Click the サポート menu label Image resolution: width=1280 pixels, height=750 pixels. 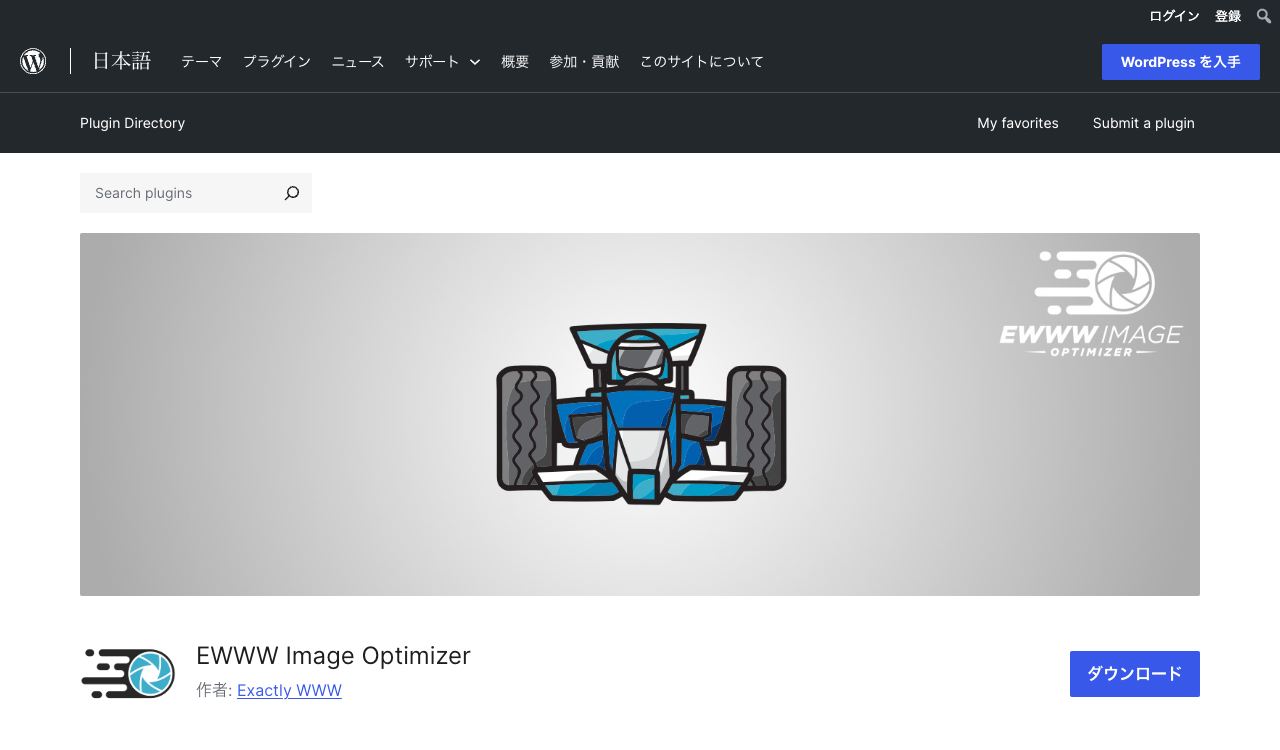tap(432, 62)
